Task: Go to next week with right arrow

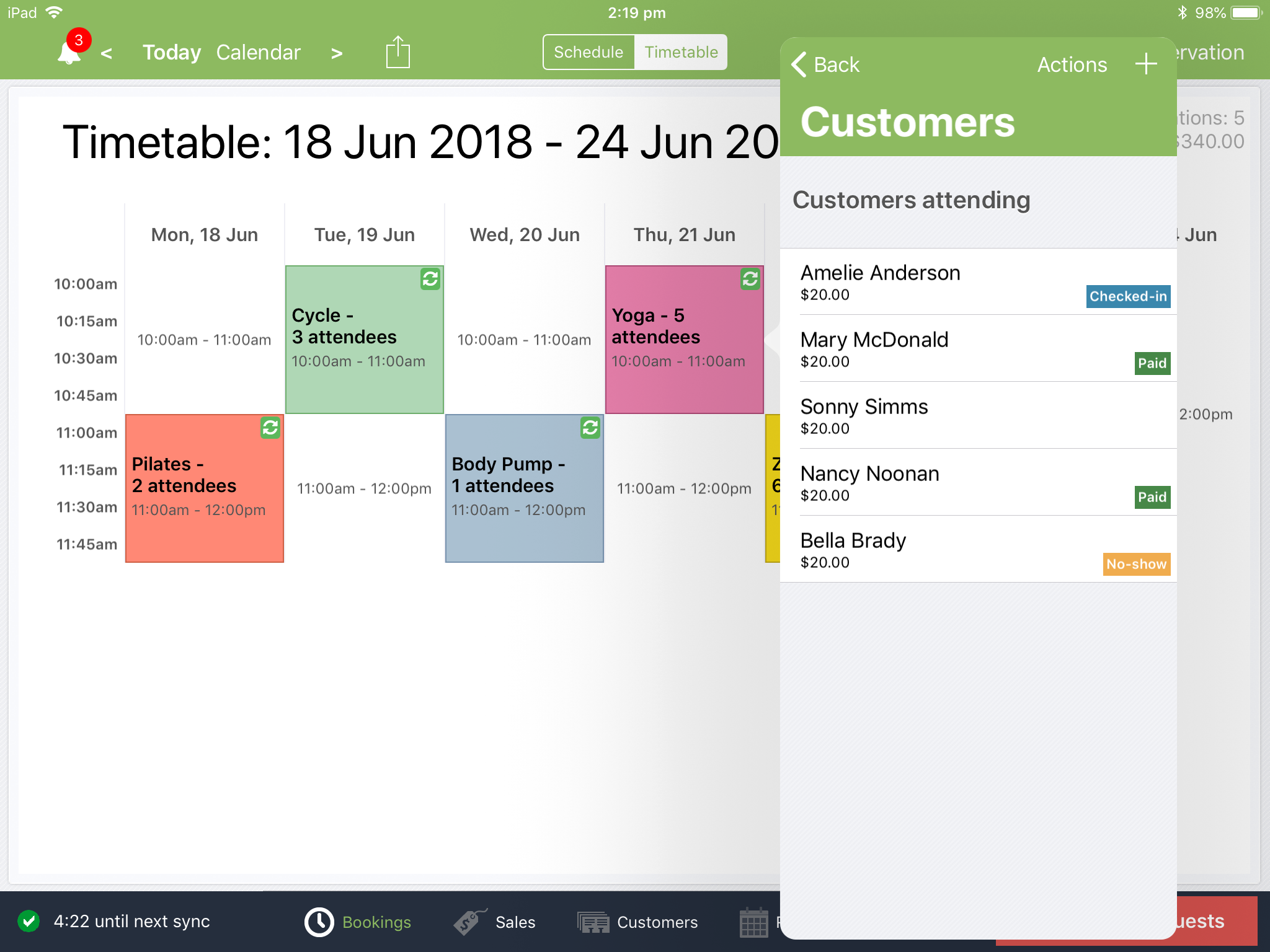Action: [337, 53]
